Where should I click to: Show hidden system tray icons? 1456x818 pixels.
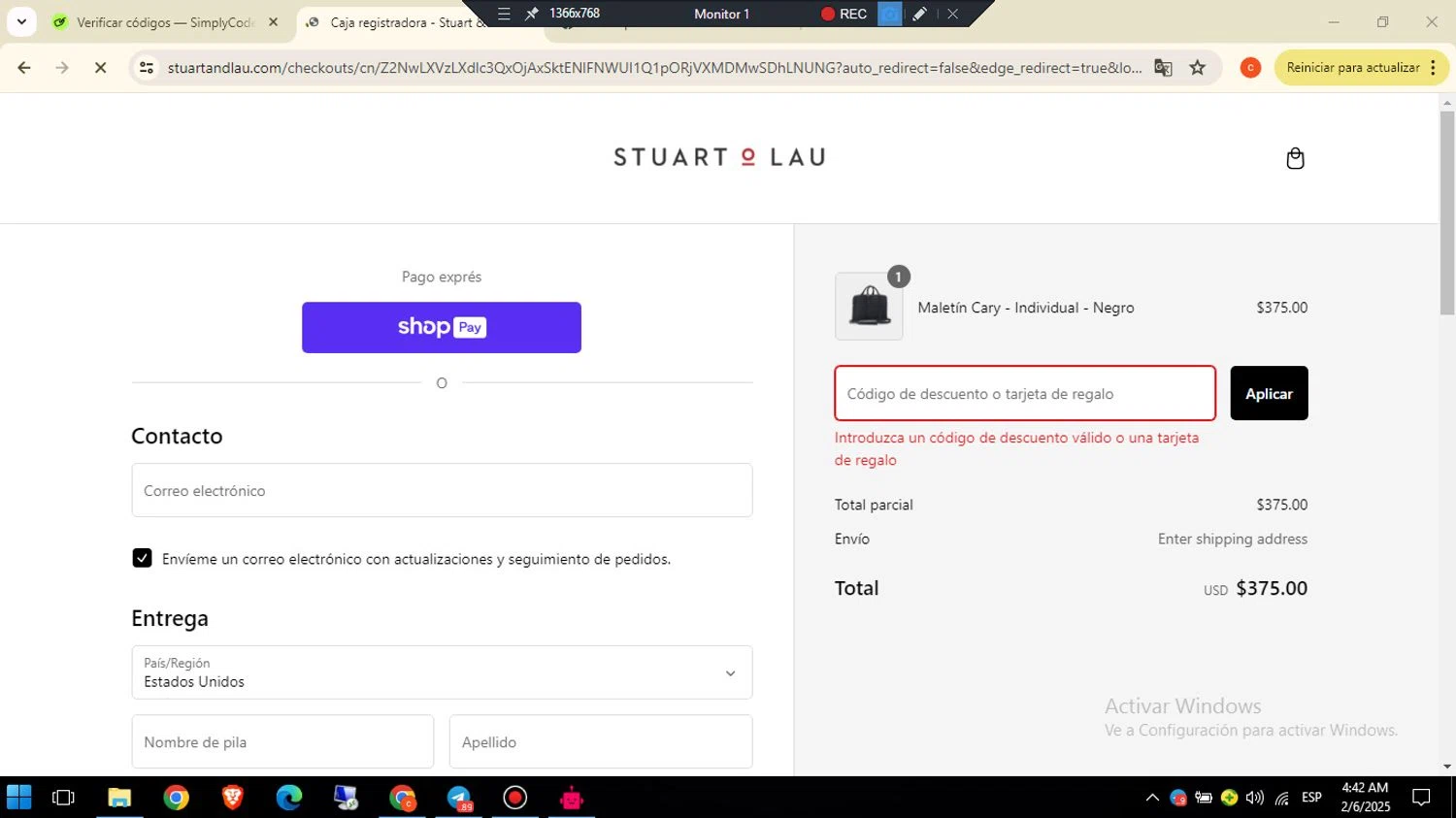1152,798
